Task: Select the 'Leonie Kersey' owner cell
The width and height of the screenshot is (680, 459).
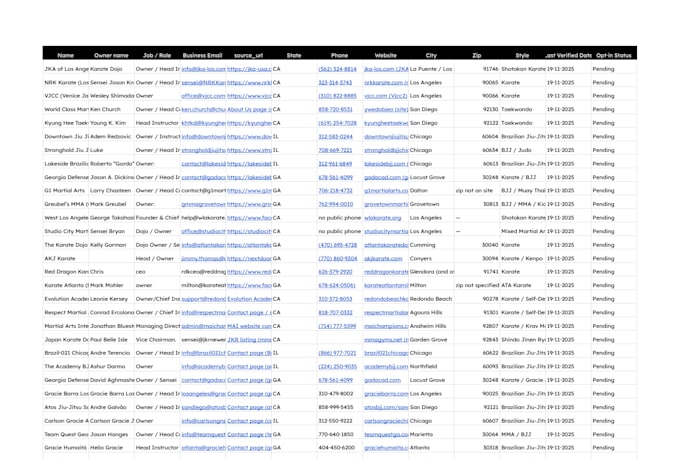Action: pyautogui.click(x=112, y=299)
